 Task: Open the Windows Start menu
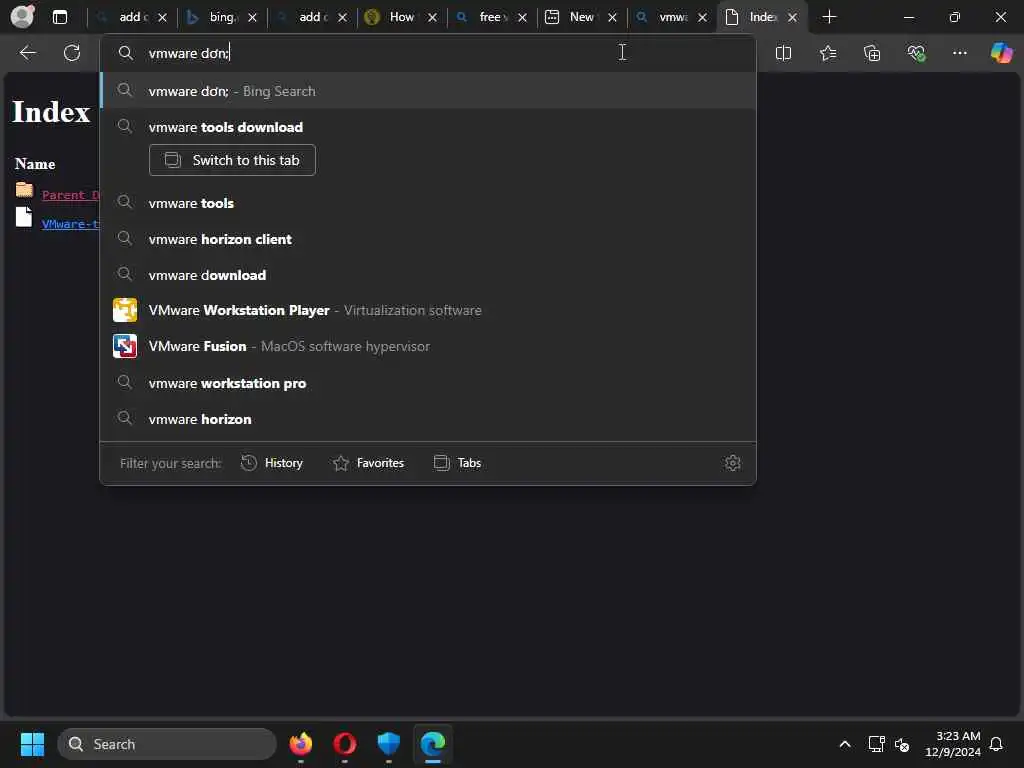[x=32, y=744]
